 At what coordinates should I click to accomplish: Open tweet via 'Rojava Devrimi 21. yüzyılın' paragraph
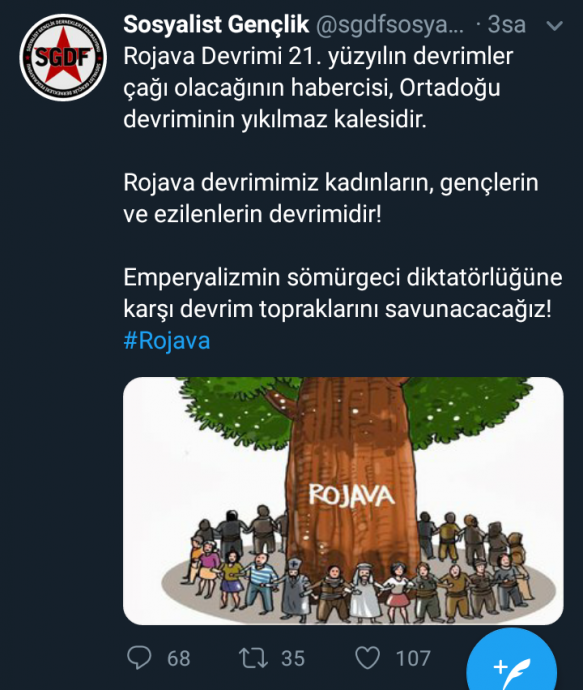pyautogui.click(x=318, y=88)
